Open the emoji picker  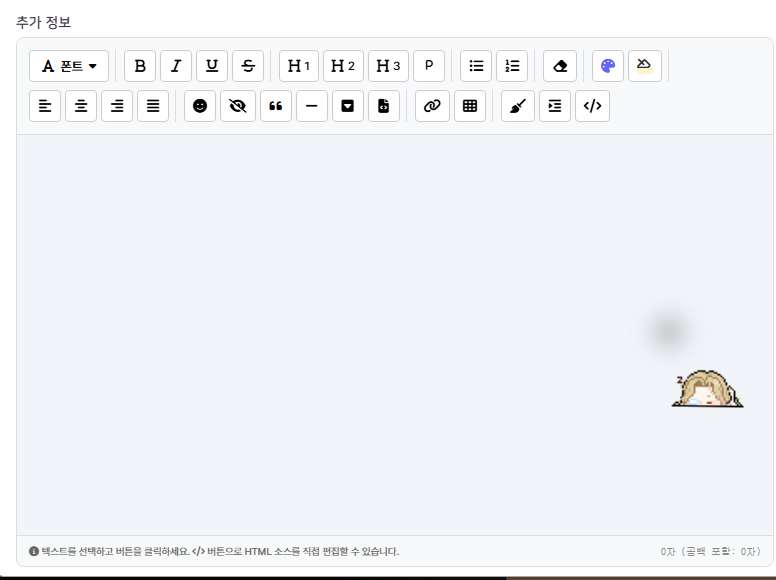[200, 106]
